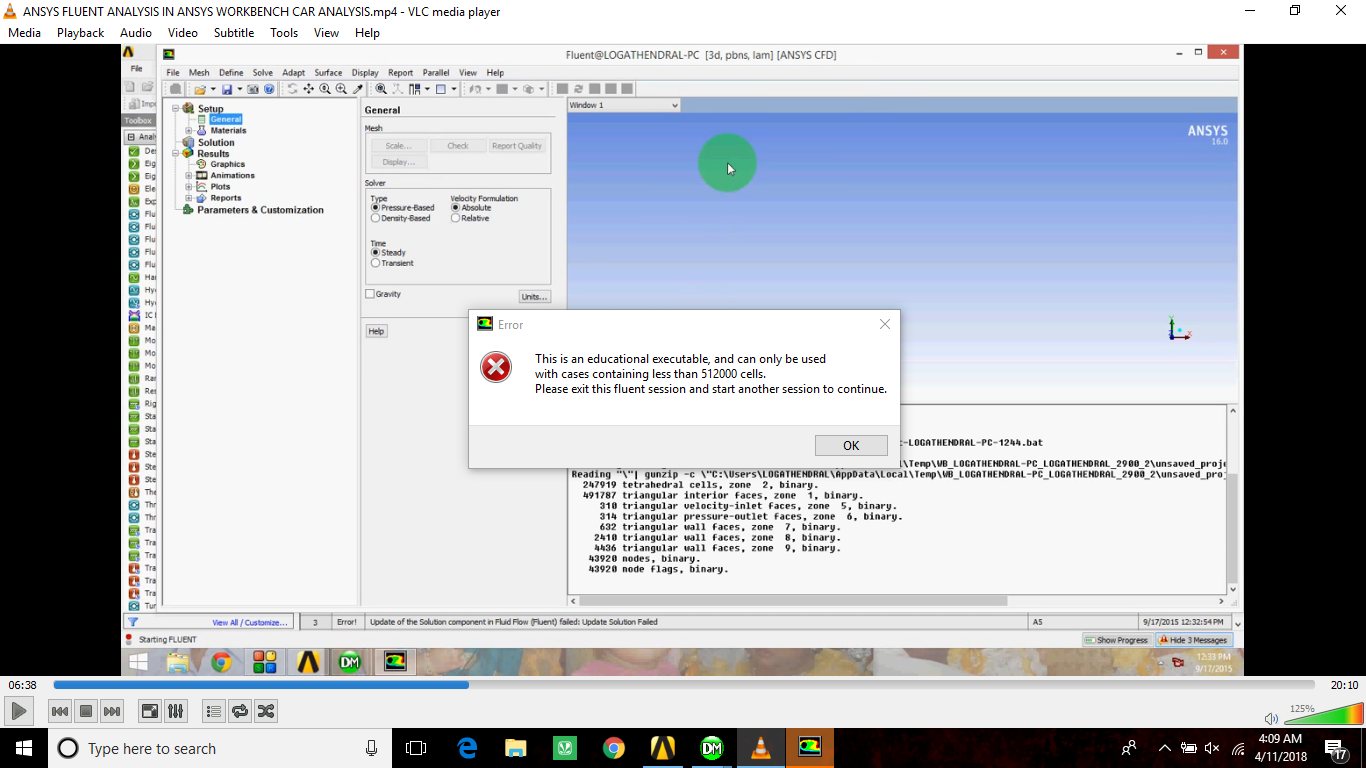Open Fluent Solve menu
Image resolution: width=1366 pixels, height=768 pixels.
[x=262, y=73]
